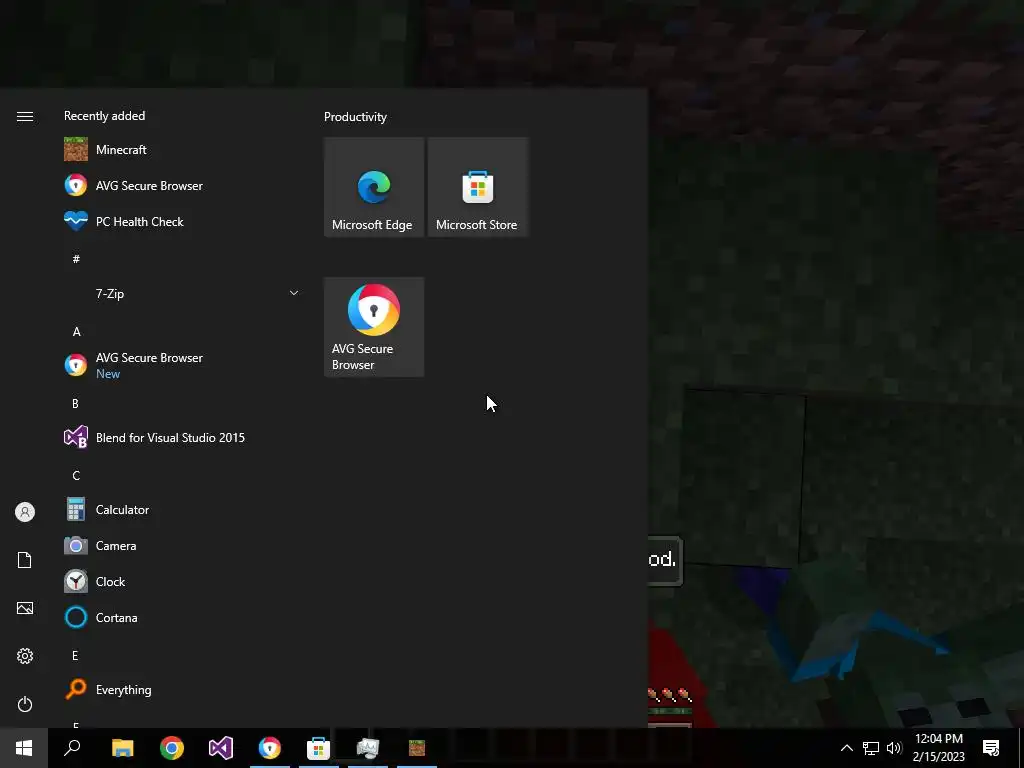Click the Recently added heading
1024x768 pixels.
click(x=104, y=116)
